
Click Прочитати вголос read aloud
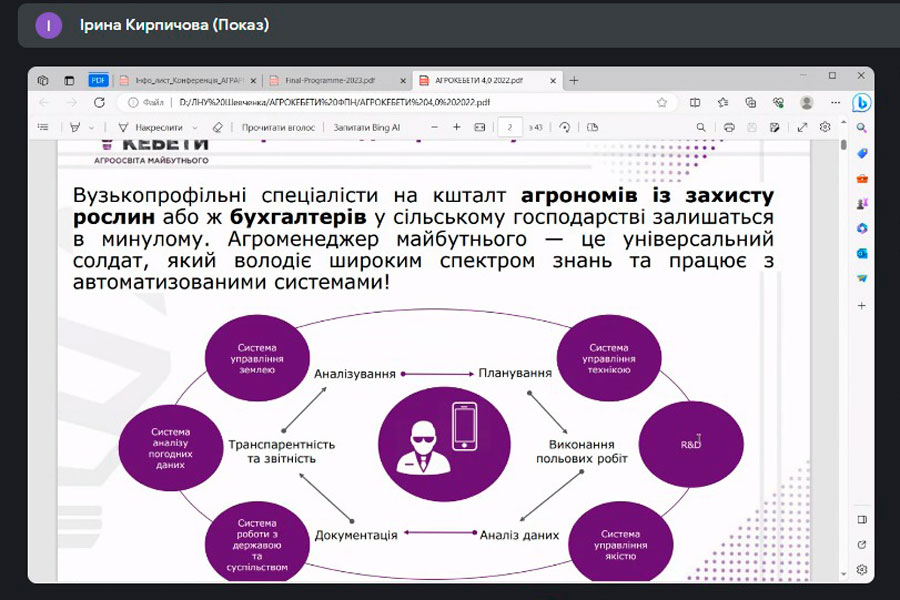[x=278, y=127]
